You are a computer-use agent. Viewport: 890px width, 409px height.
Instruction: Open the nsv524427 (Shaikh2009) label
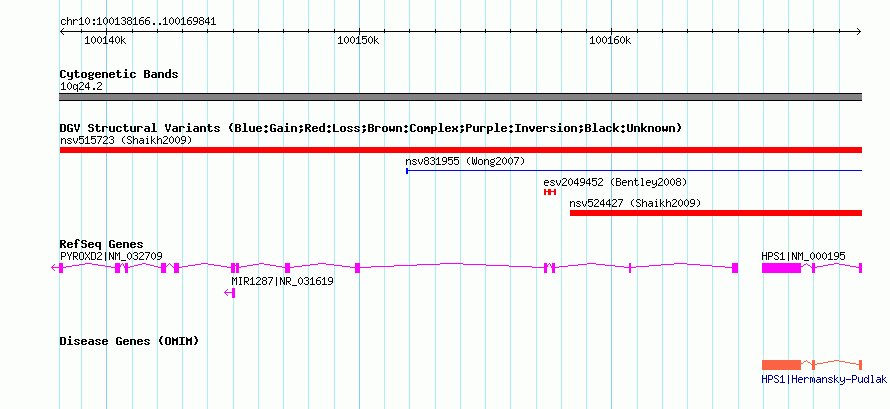pyautogui.click(x=635, y=203)
